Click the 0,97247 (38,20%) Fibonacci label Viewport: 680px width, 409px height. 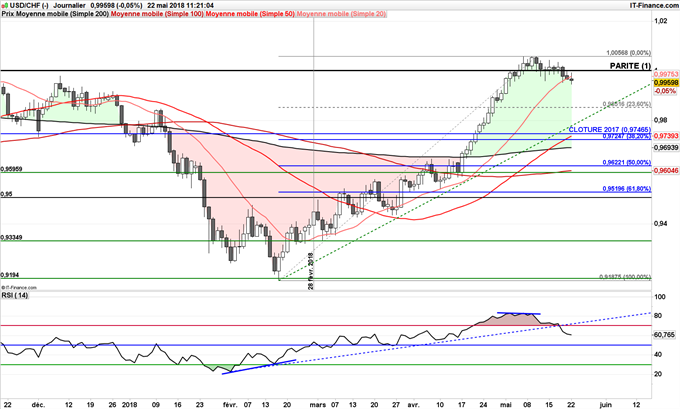point(627,136)
